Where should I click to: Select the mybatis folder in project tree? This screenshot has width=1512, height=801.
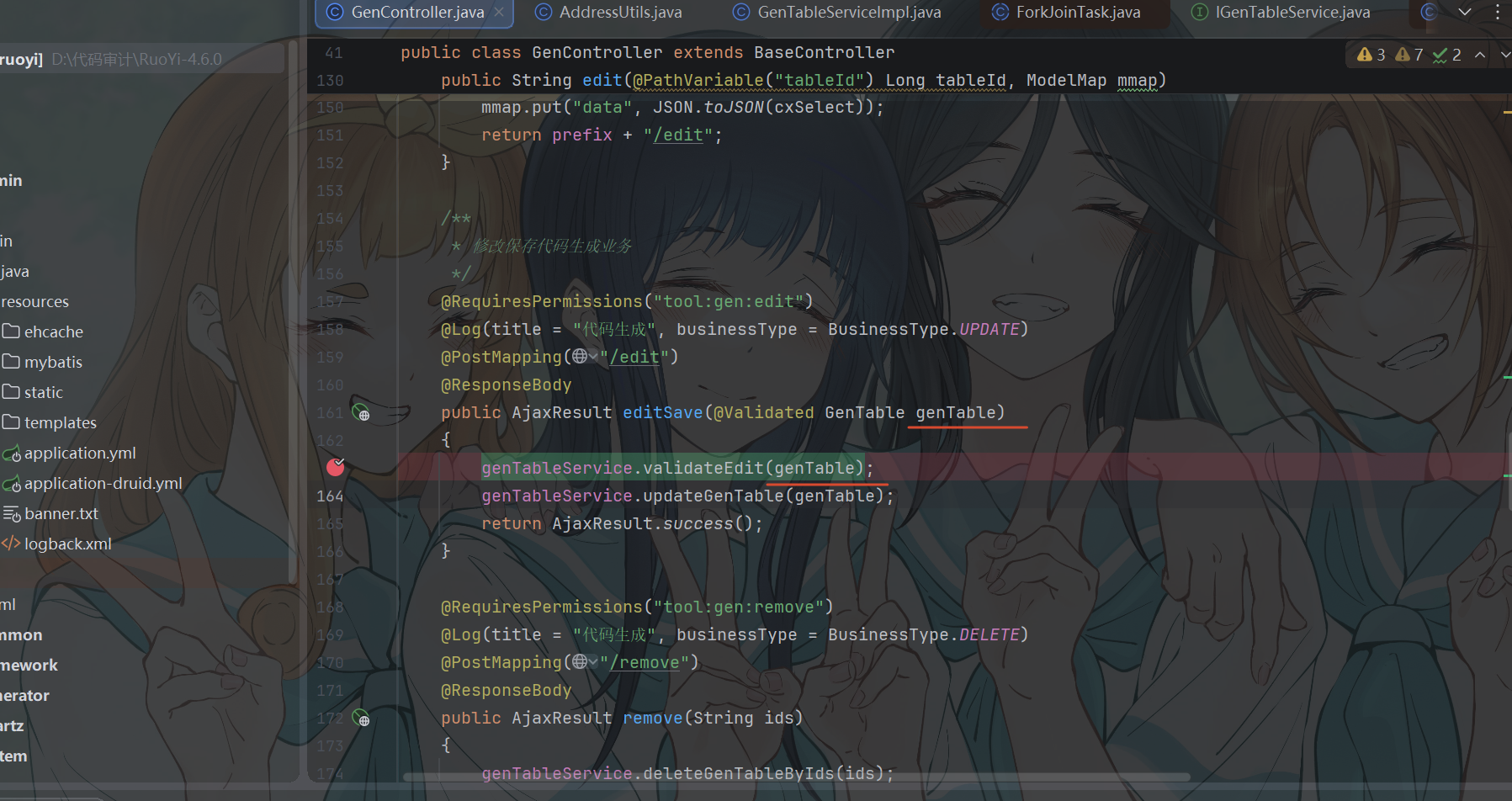click(x=42, y=362)
